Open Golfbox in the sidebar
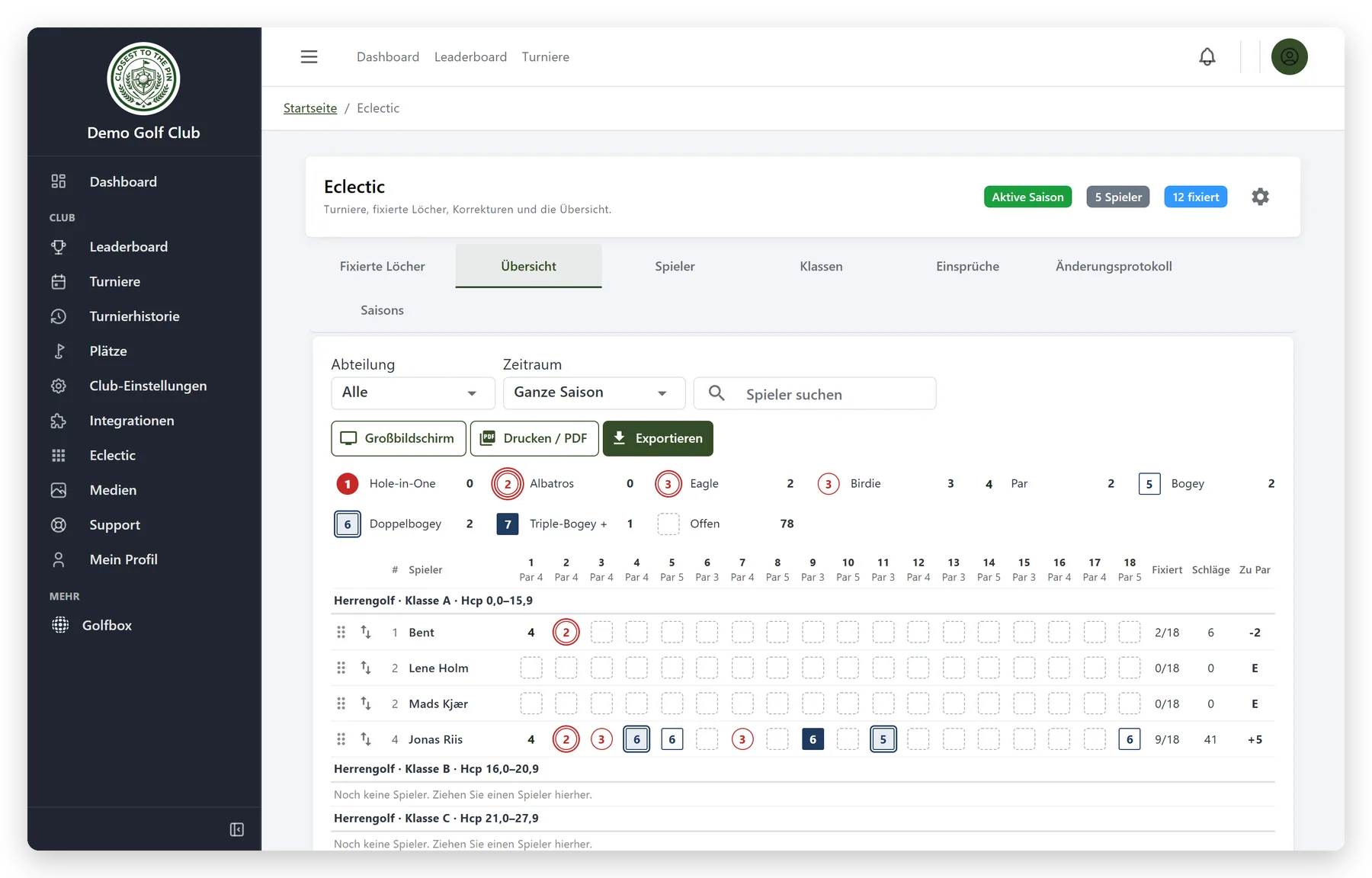1372x878 pixels. tap(107, 625)
